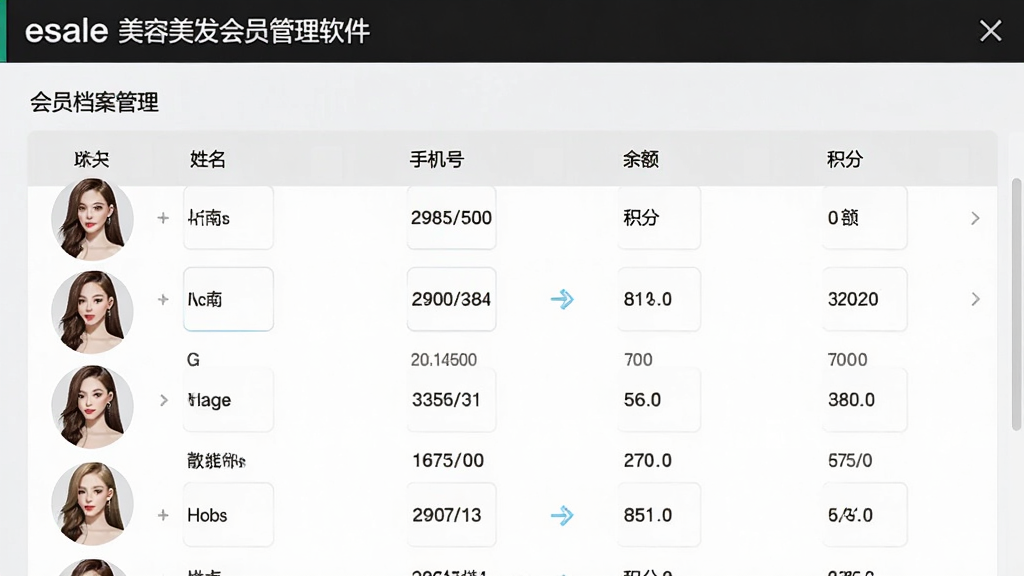The height and width of the screenshot is (576, 1024).
Task: Click the balance field showing 56.0
Action: tap(659, 400)
